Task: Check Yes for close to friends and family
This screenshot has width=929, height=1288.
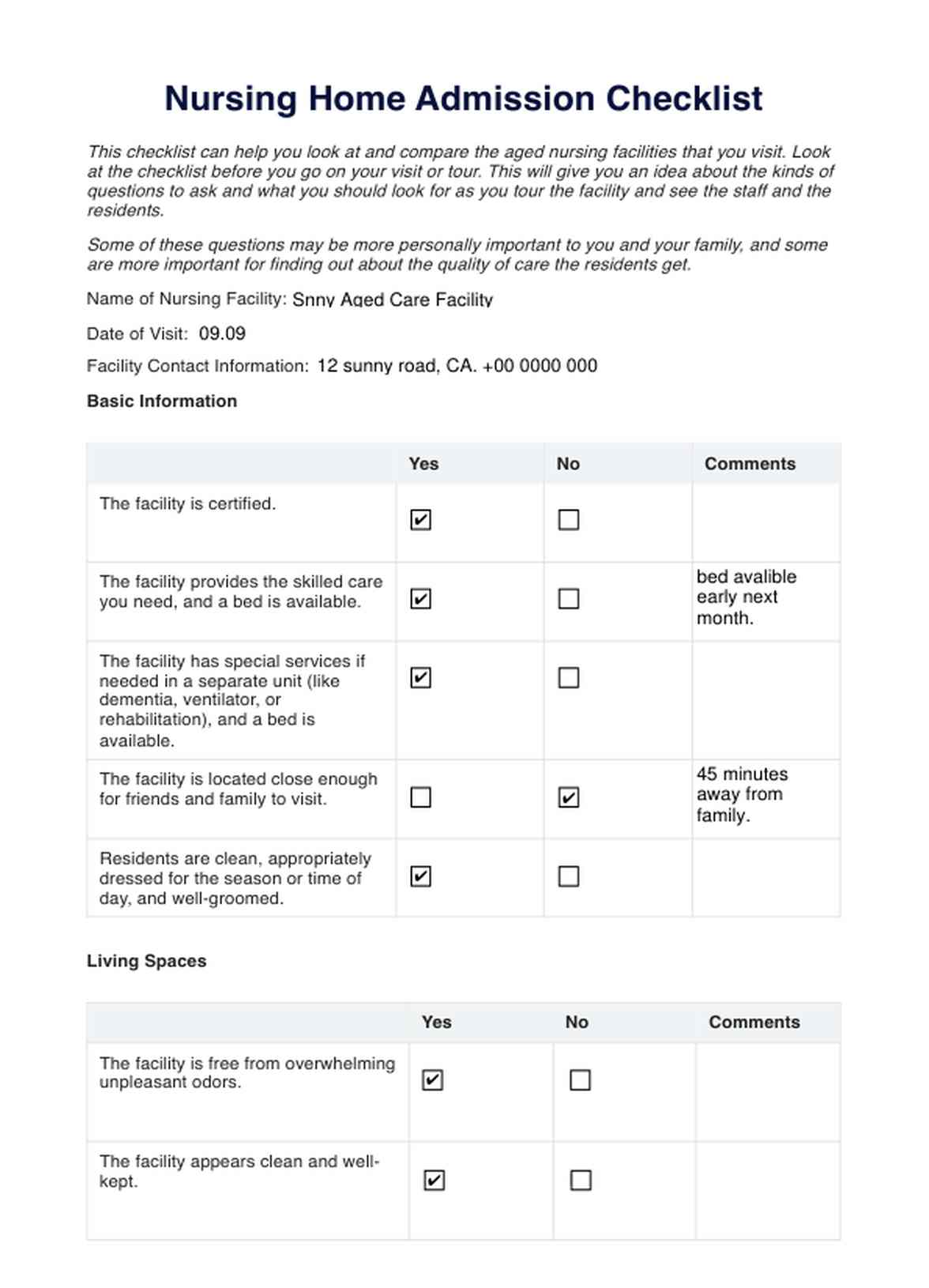Action: coord(421,797)
